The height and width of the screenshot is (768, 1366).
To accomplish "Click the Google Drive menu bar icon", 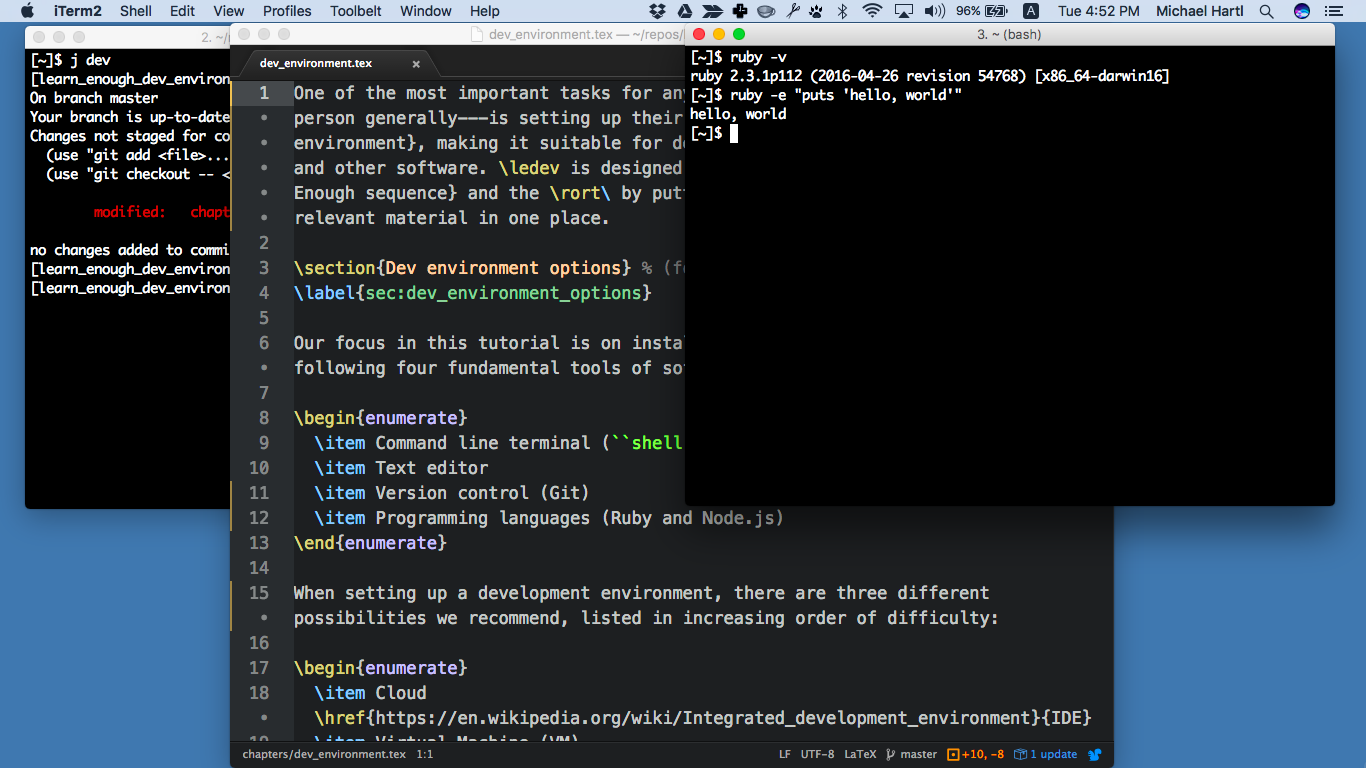I will [x=684, y=11].
